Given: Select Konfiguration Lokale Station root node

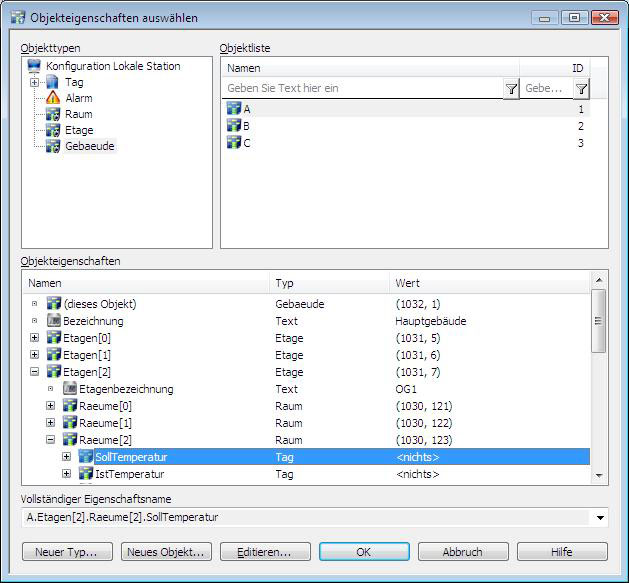Looking at the screenshot, I should pos(113,66).
